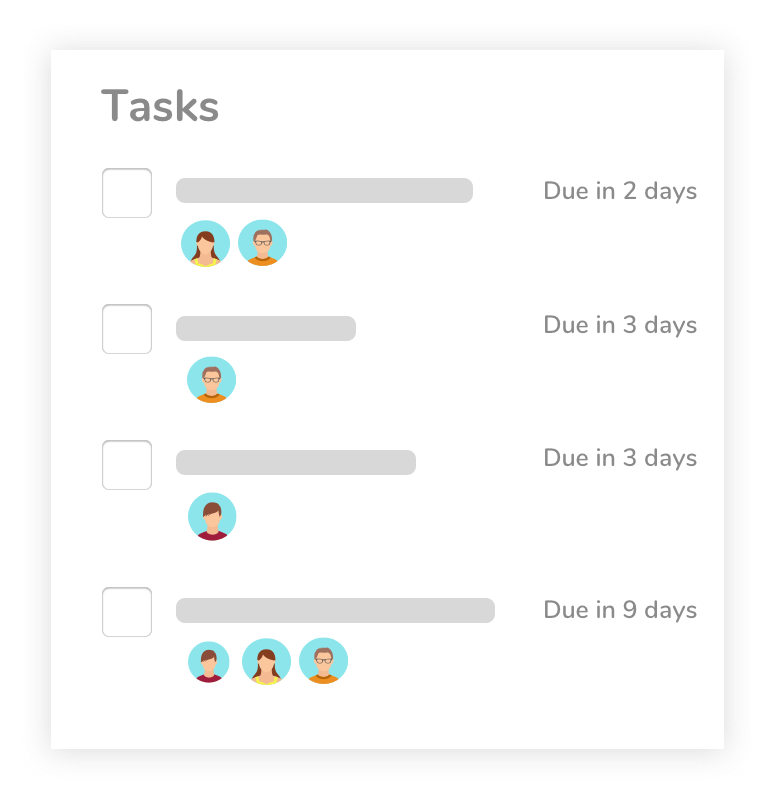Image resolution: width=777 pixels, height=800 pixels.
Task: Click the "Due in 9 days" label
Action: pyautogui.click(x=620, y=610)
